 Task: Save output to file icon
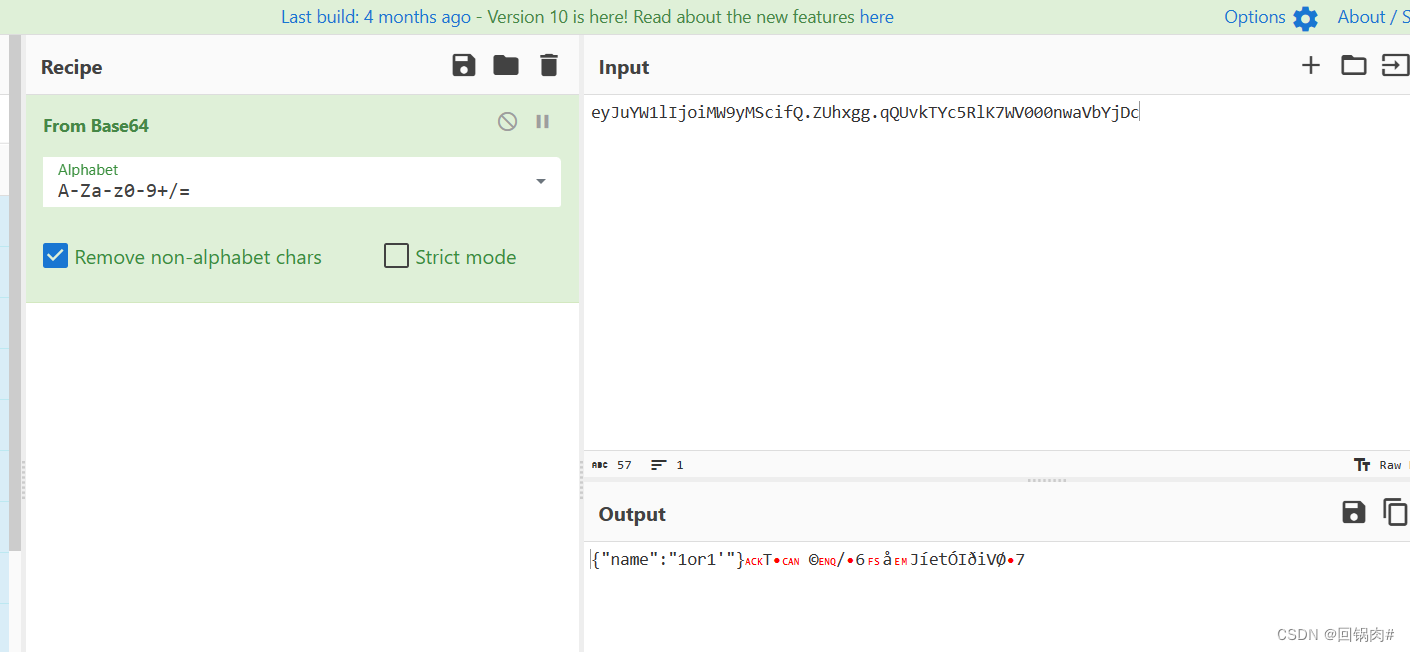click(1354, 513)
